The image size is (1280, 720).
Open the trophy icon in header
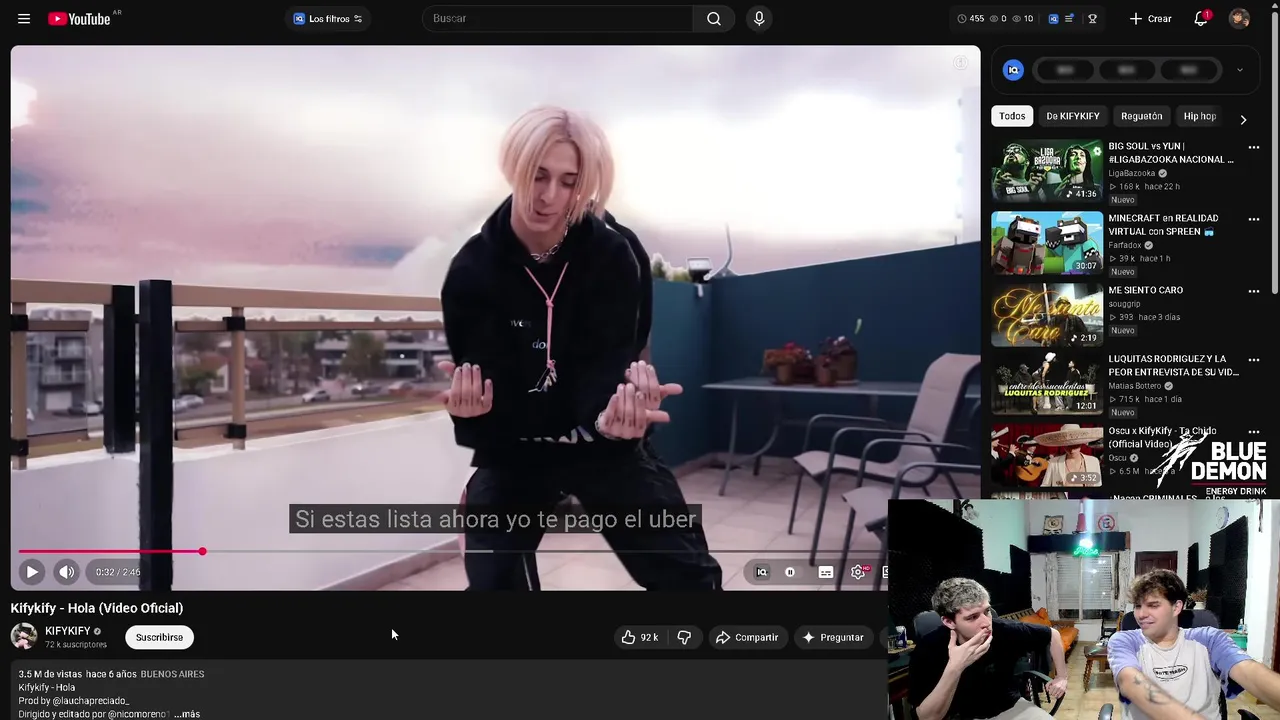[1092, 18]
